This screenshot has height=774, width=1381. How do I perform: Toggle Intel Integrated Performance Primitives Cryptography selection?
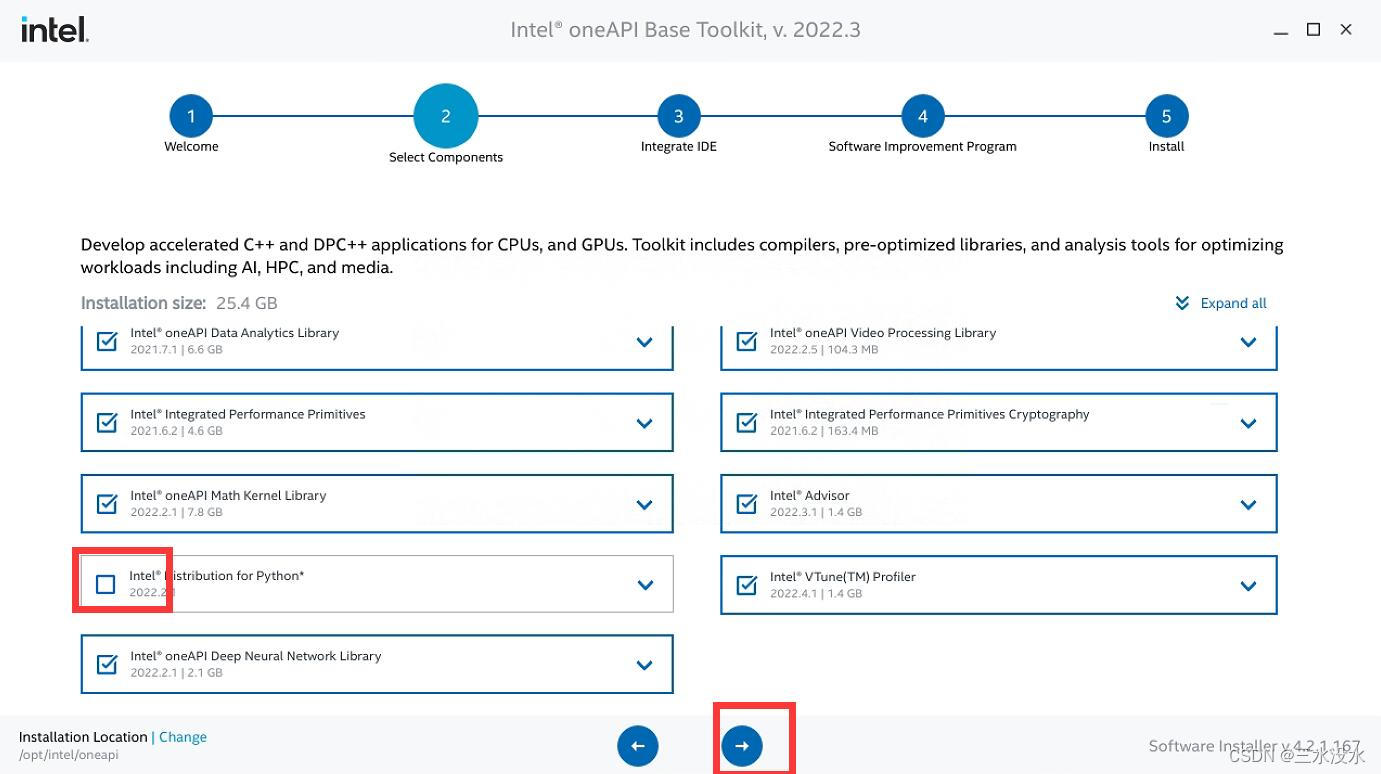coord(746,422)
